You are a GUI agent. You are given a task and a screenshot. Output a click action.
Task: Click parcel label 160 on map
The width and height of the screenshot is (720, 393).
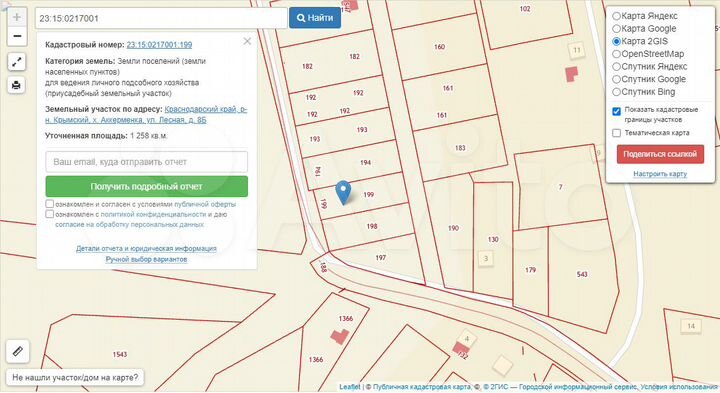click(x=439, y=47)
